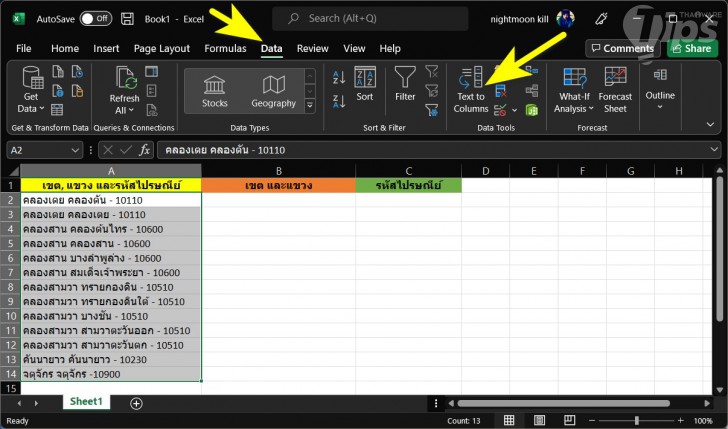Screen dimensions: 728x429
Task: Switch to the Page Layout tab
Action: tap(162, 48)
